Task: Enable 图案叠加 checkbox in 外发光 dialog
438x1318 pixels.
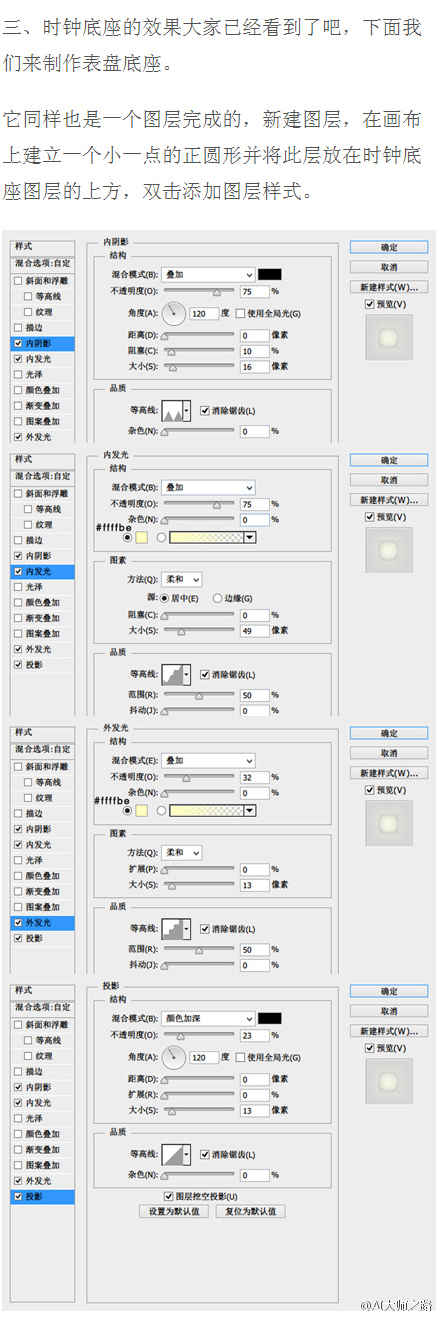Action: coord(18,907)
